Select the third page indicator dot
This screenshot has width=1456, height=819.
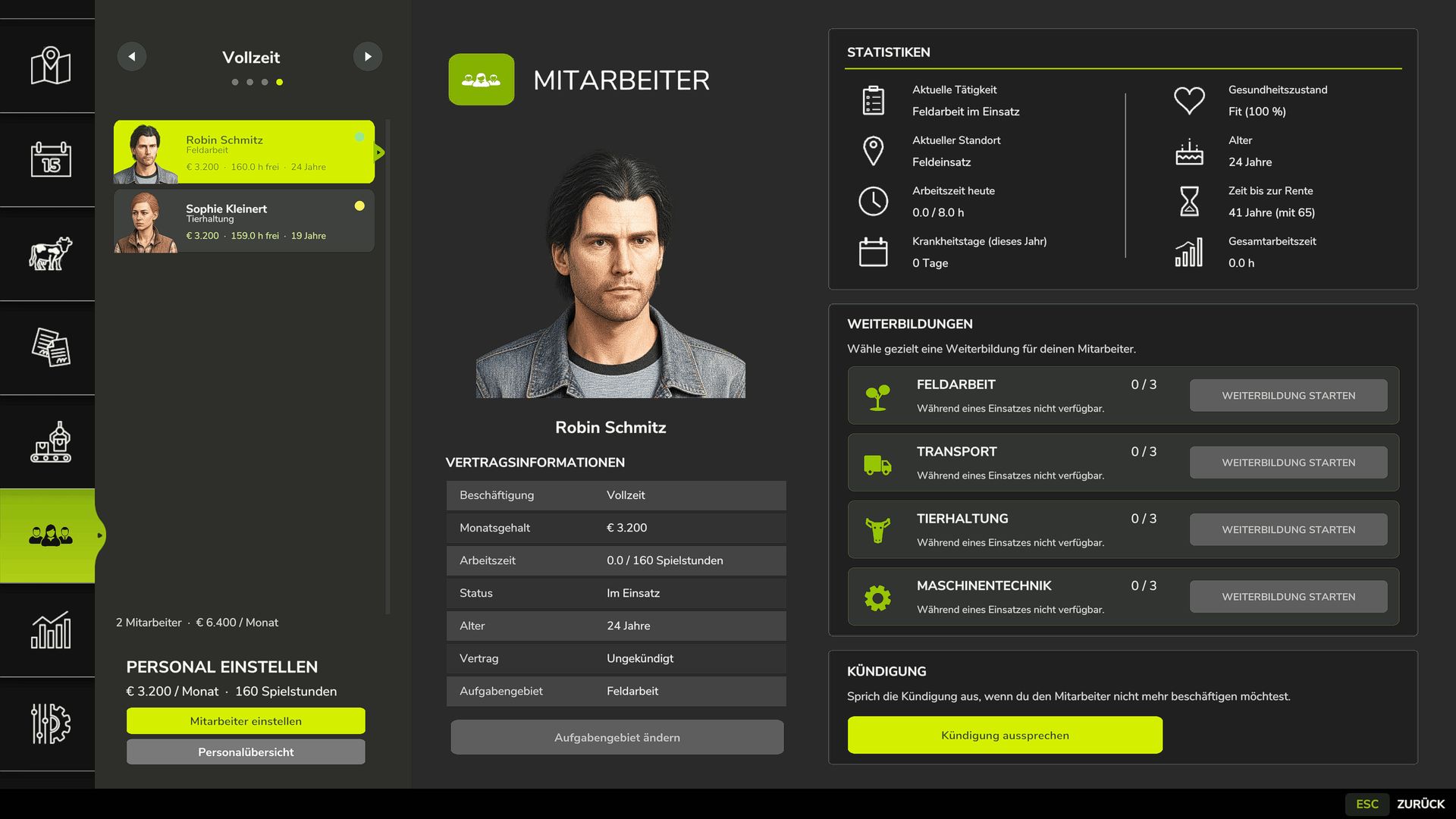(x=265, y=82)
